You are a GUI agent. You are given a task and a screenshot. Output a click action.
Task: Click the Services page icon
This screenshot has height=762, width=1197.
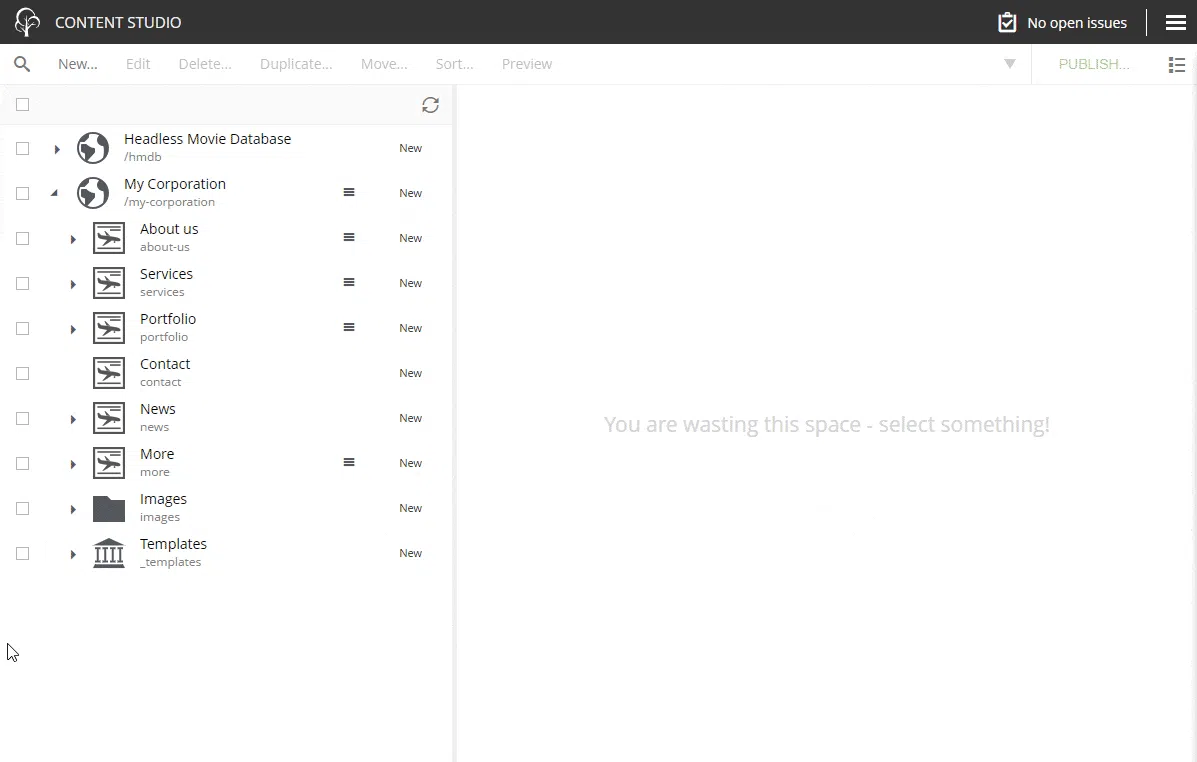coord(109,283)
